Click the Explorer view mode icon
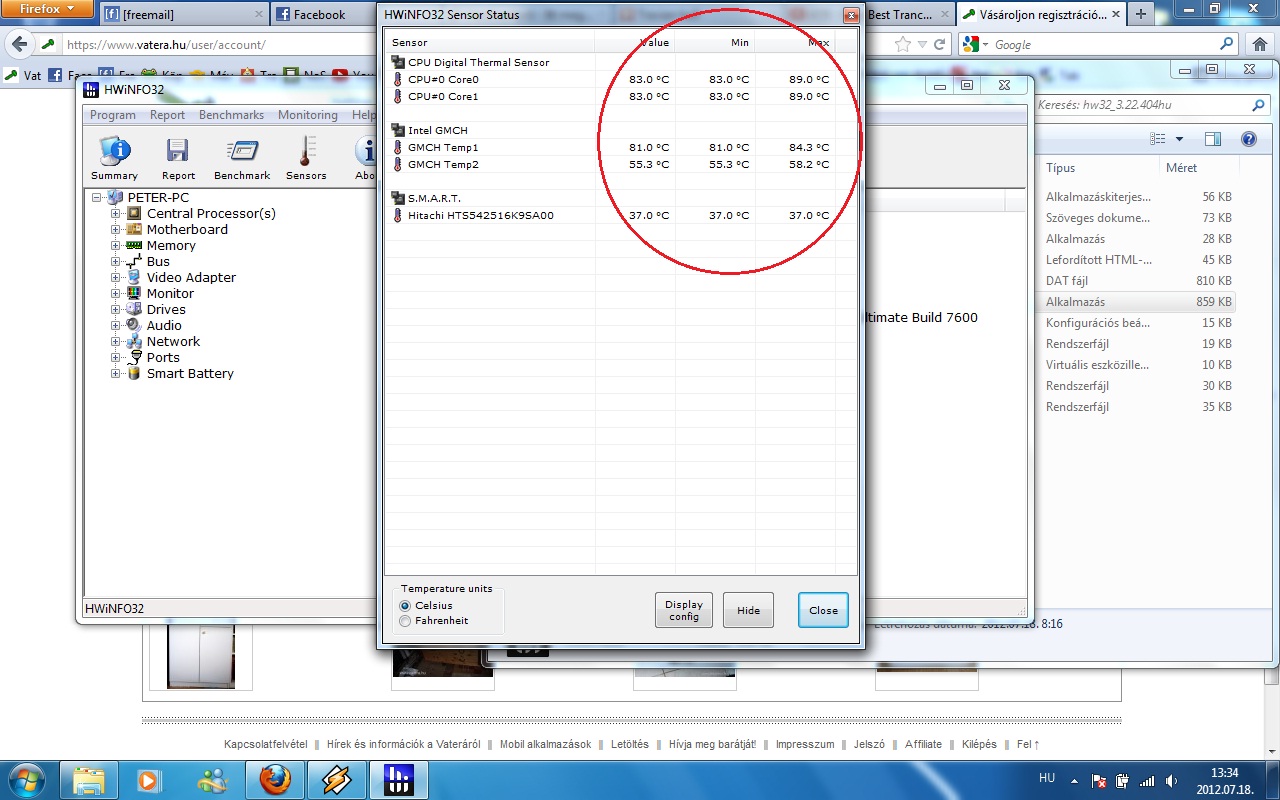1280x800 pixels. 1158,139
